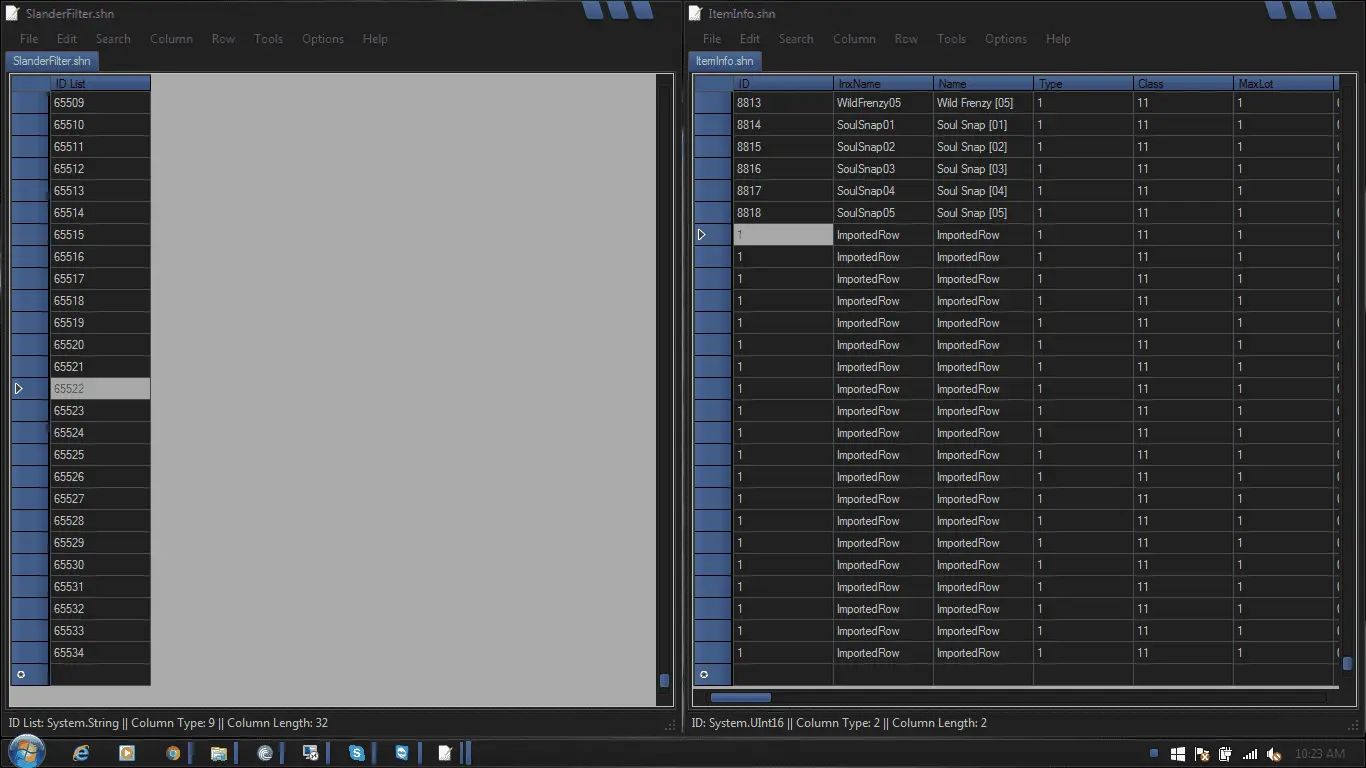Select the cell 65534
This screenshot has height=768, width=1366.
click(x=100, y=653)
